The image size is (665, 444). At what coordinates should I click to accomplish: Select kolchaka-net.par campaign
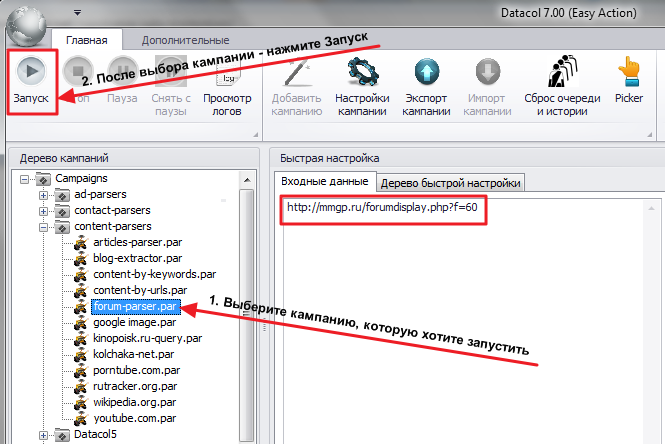134,355
